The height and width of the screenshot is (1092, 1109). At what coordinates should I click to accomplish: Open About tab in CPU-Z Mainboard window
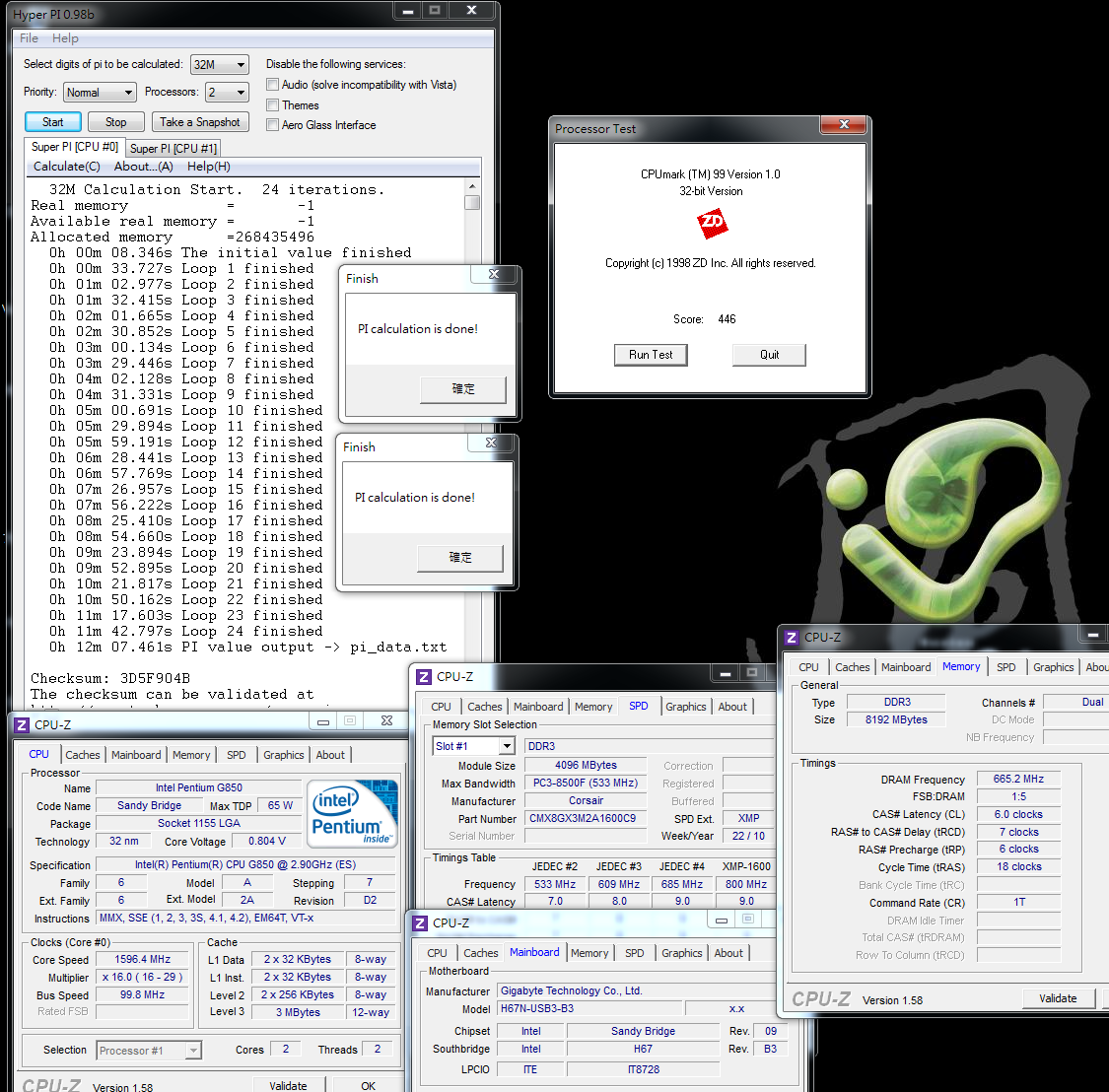click(728, 953)
